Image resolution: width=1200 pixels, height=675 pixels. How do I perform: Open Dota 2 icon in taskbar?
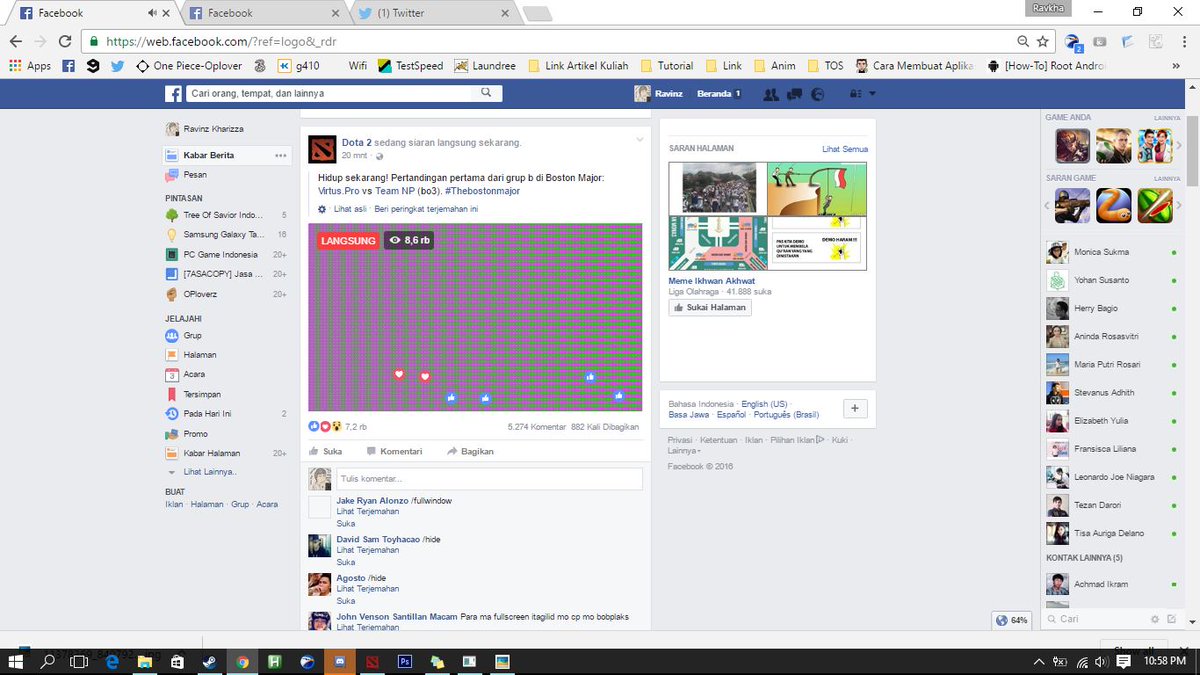[x=372, y=661]
